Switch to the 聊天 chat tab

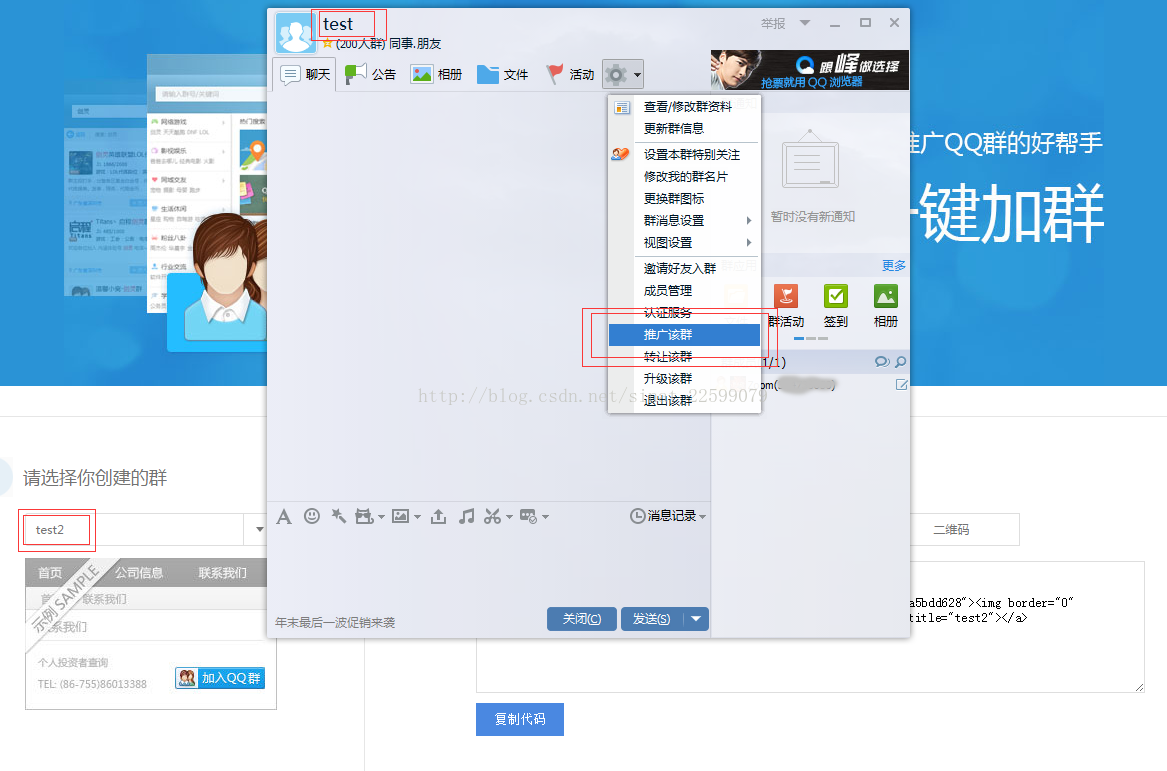pyautogui.click(x=305, y=74)
